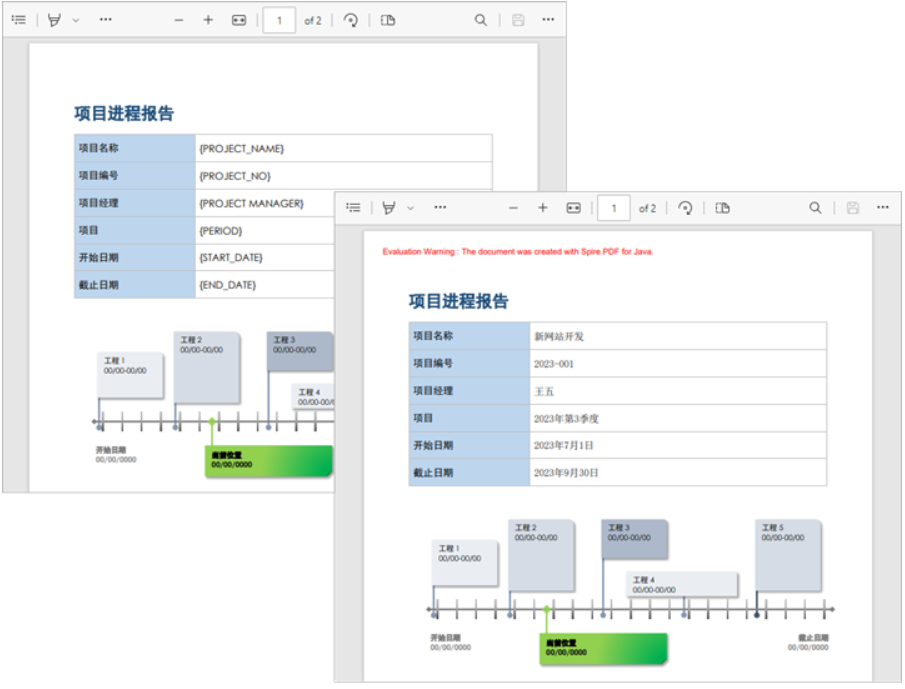Click the 工程 2 box in back window

point(207,368)
